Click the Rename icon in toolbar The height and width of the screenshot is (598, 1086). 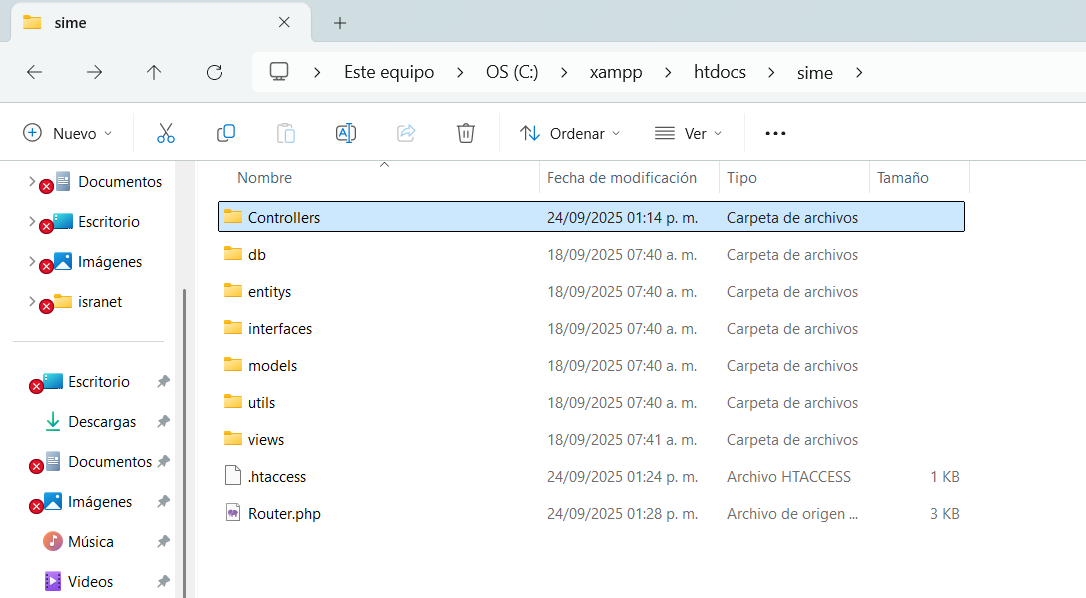click(346, 133)
